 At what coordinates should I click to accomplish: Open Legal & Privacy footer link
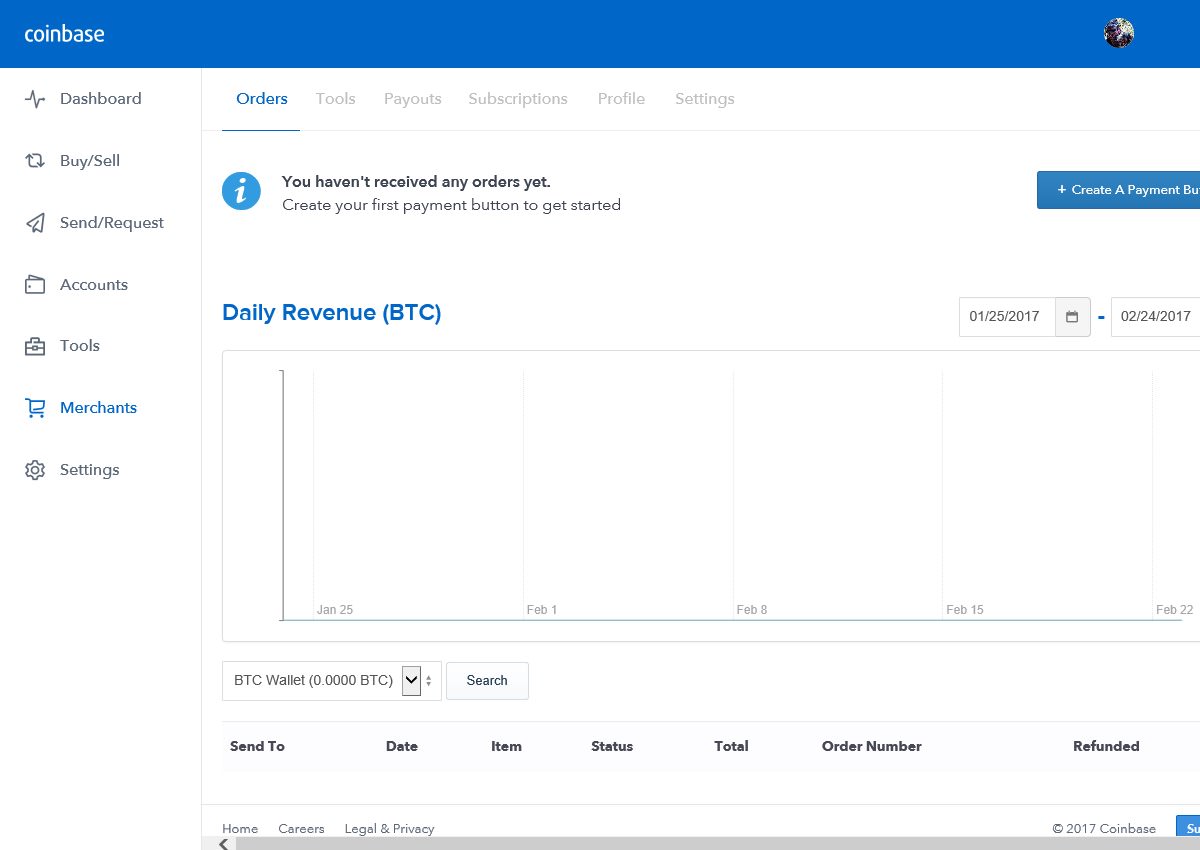click(389, 829)
